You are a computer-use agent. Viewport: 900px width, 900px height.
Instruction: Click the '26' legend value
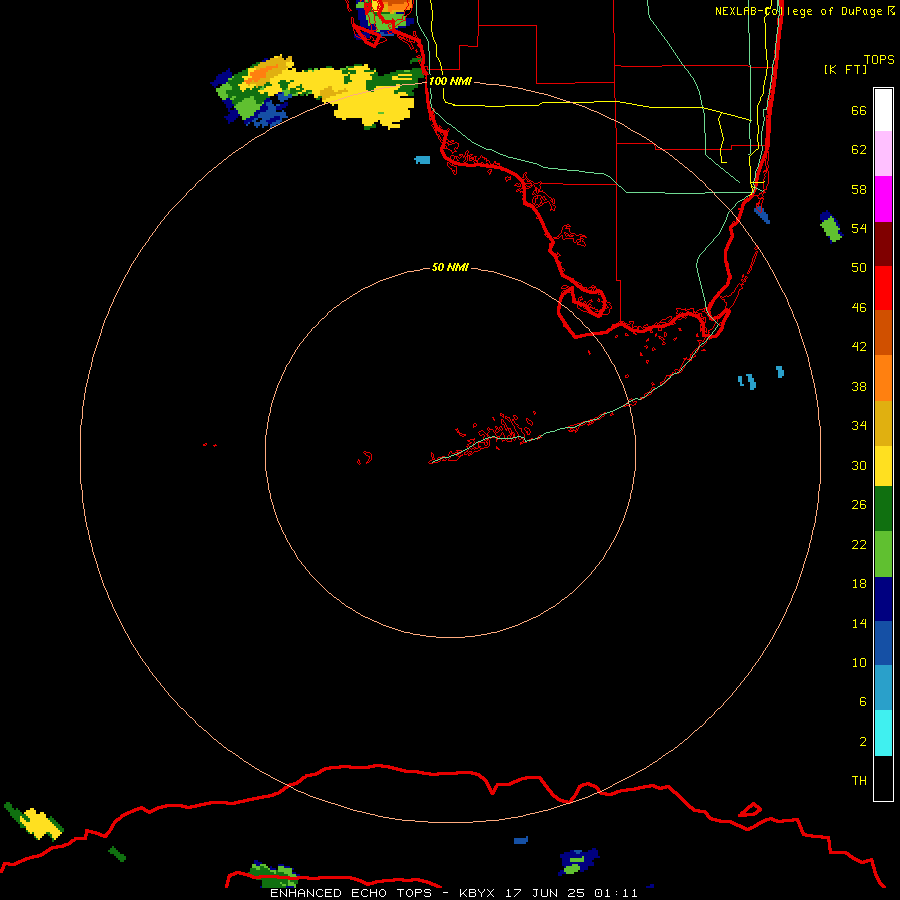coord(859,505)
